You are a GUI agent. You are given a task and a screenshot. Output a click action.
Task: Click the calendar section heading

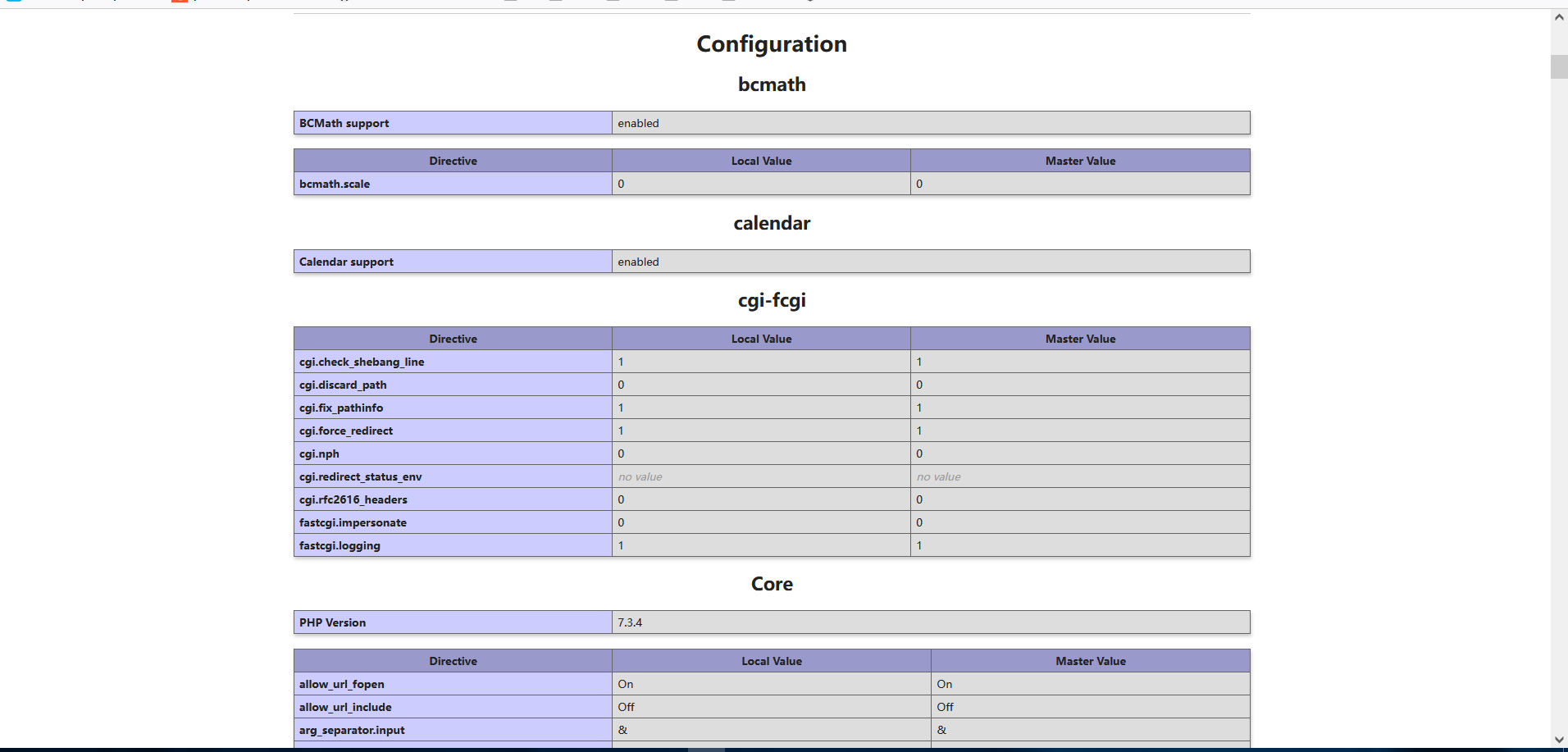point(770,223)
